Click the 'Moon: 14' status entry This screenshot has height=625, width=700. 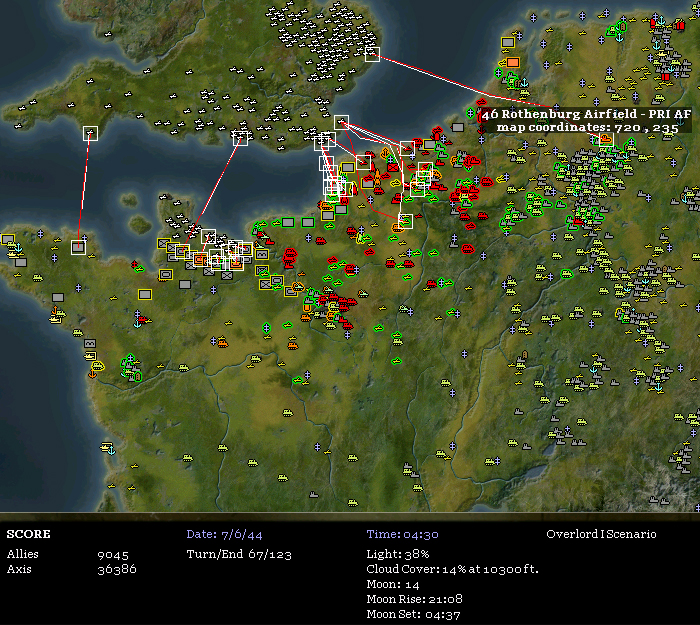click(x=393, y=584)
